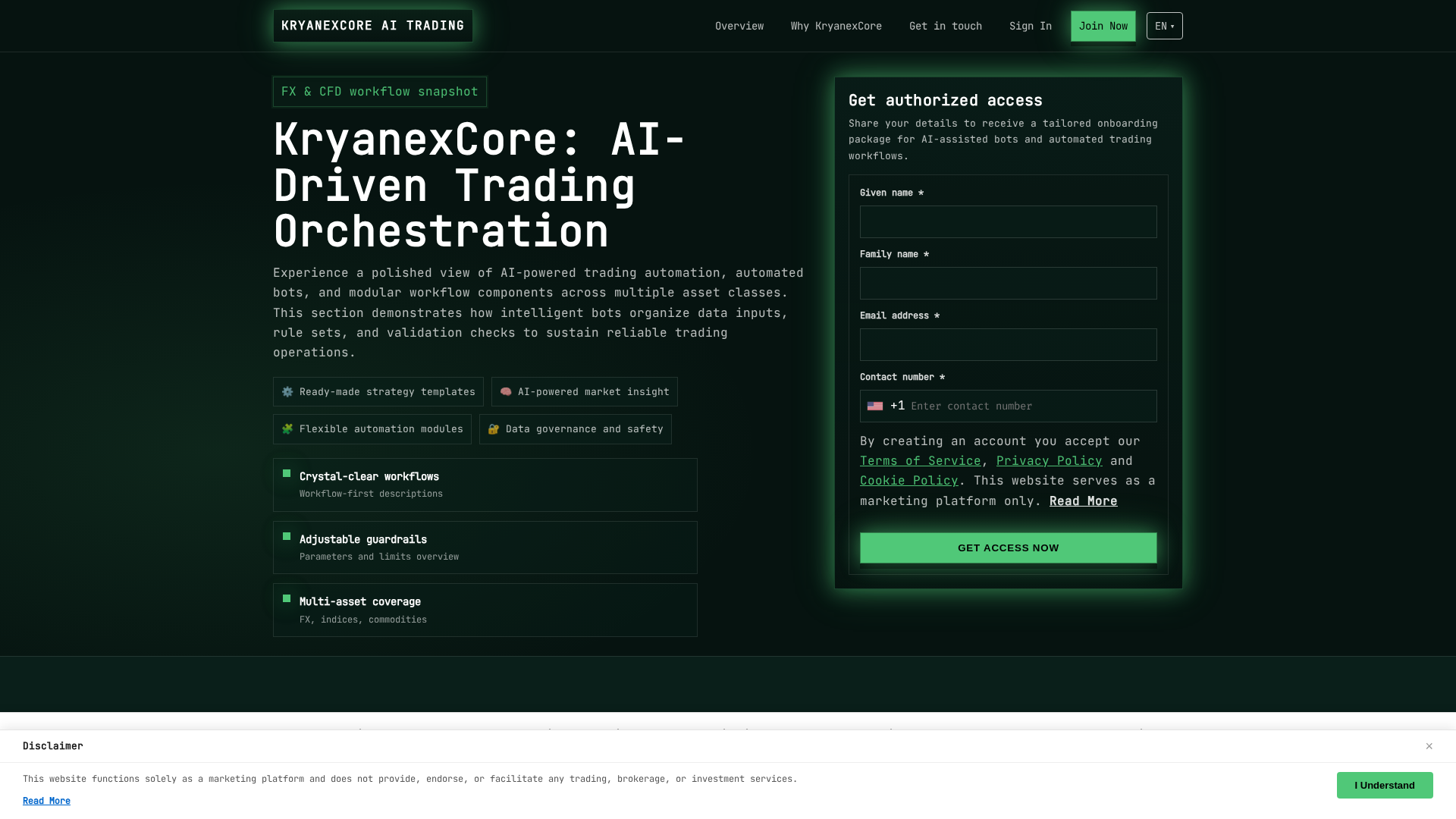Click the Adjustable guardrails card title
This screenshot has width=1456, height=819.
point(363,539)
